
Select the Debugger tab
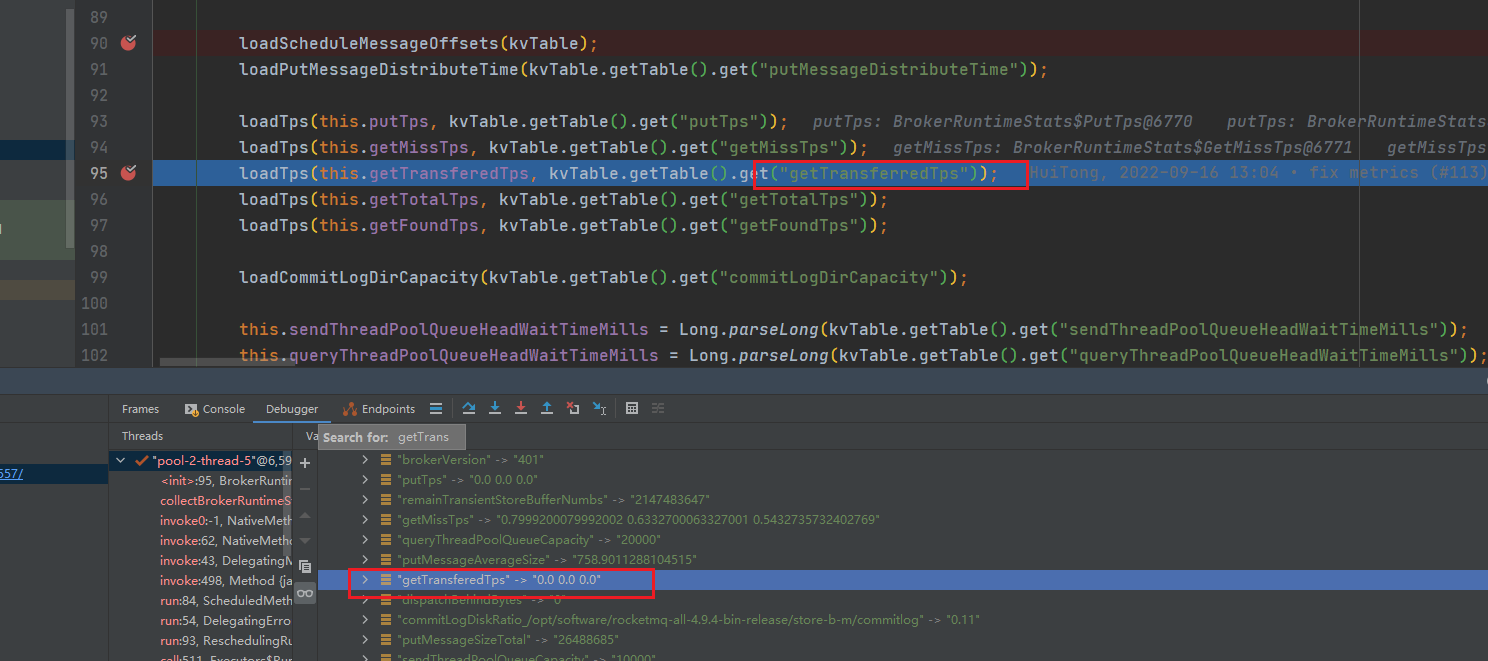pyautogui.click(x=292, y=409)
